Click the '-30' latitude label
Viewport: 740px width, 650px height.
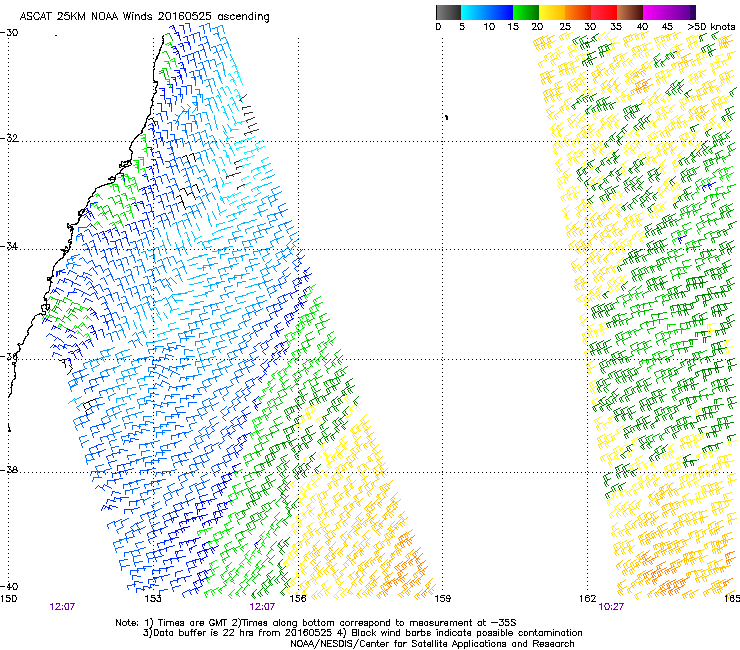[9, 33]
